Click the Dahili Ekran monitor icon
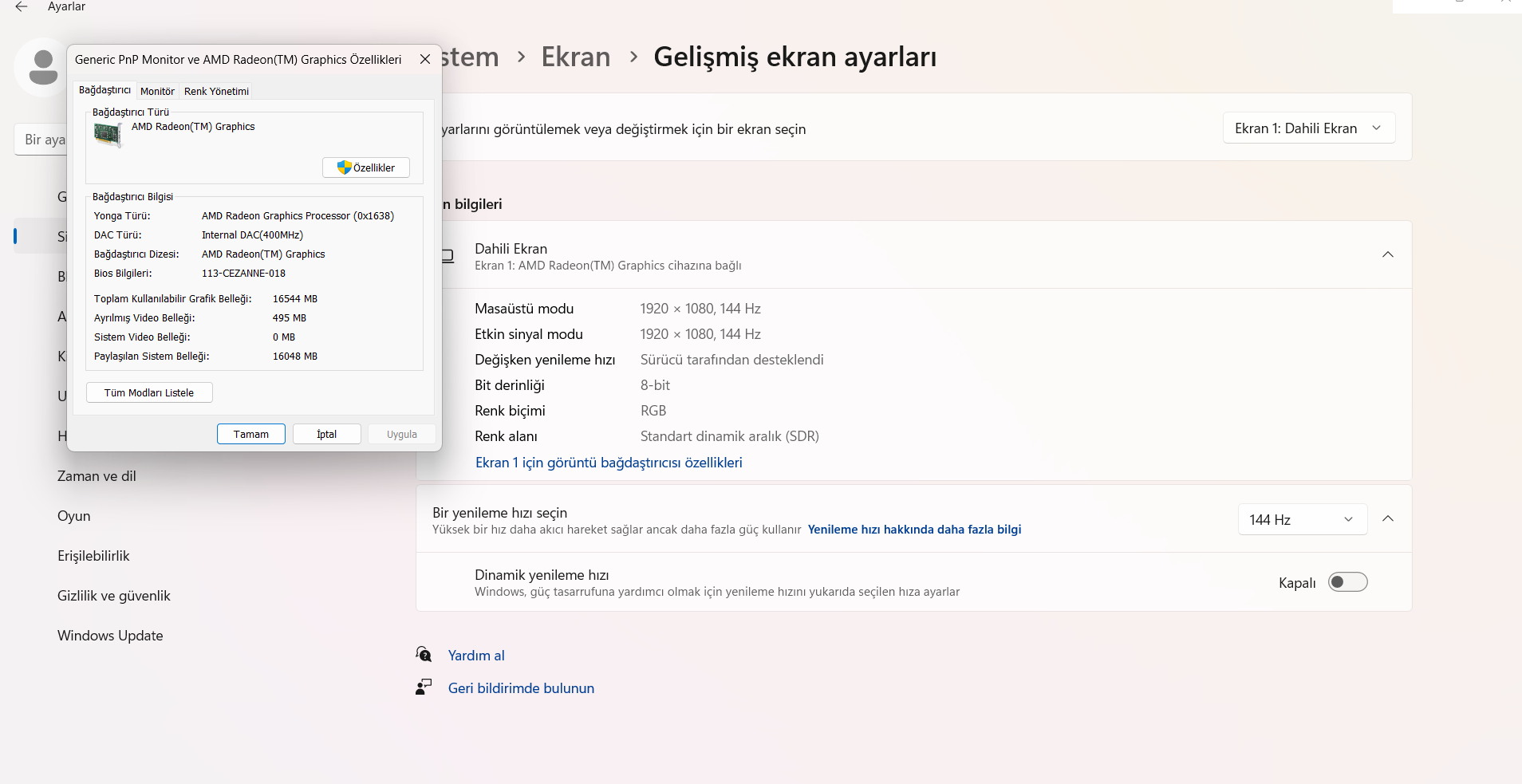 (448, 256)
